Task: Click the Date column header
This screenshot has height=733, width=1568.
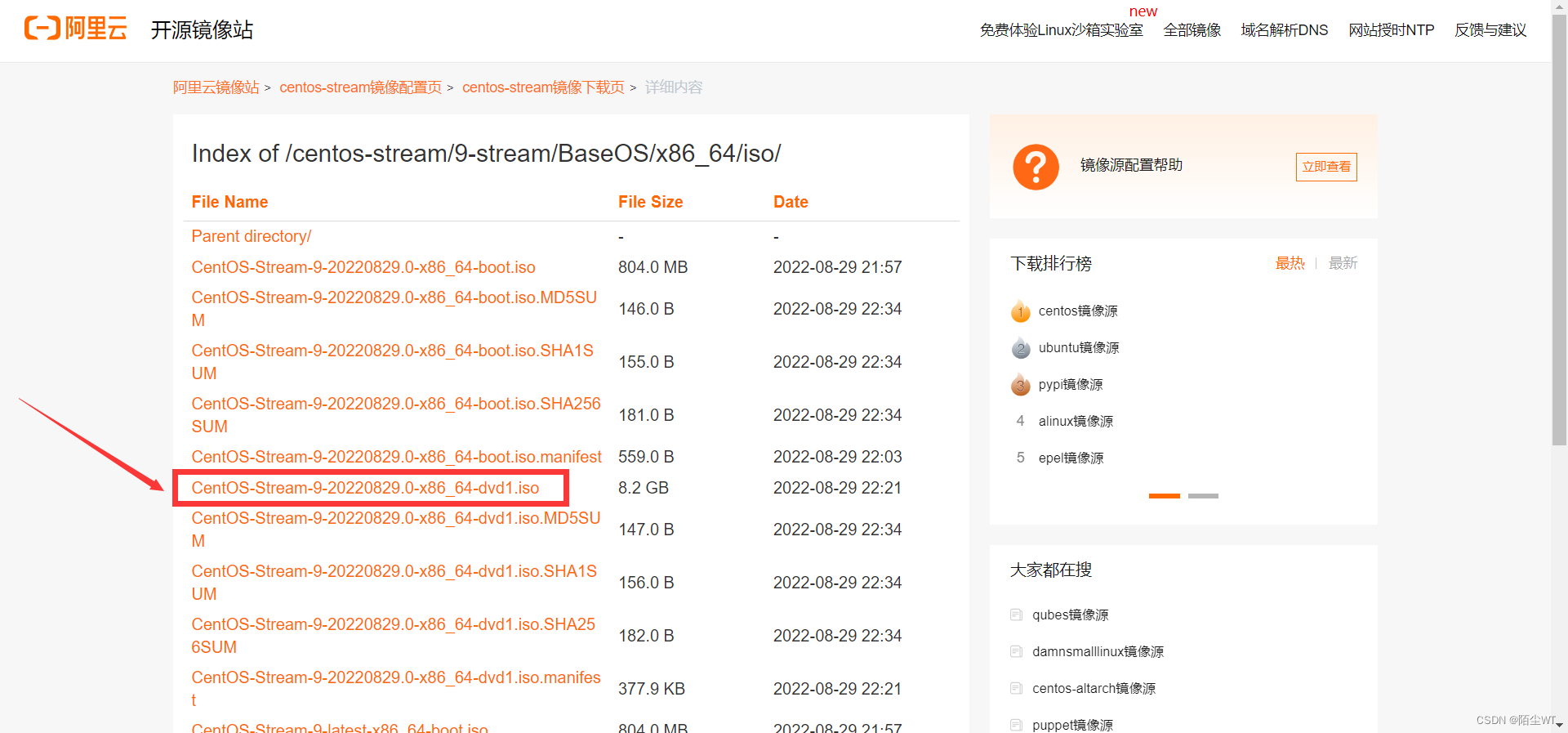Action: tap(791, 202)
